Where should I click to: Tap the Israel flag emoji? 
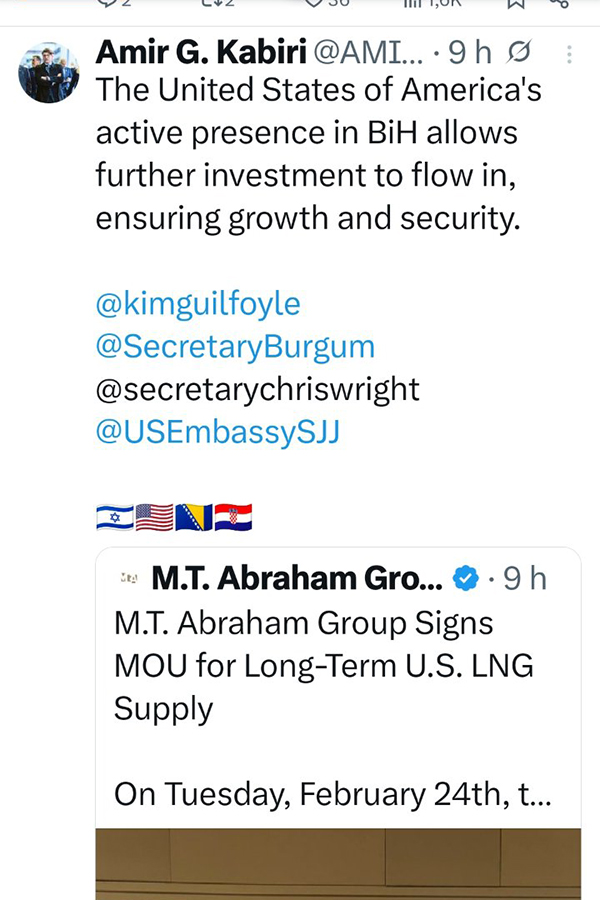coord(115,517)
